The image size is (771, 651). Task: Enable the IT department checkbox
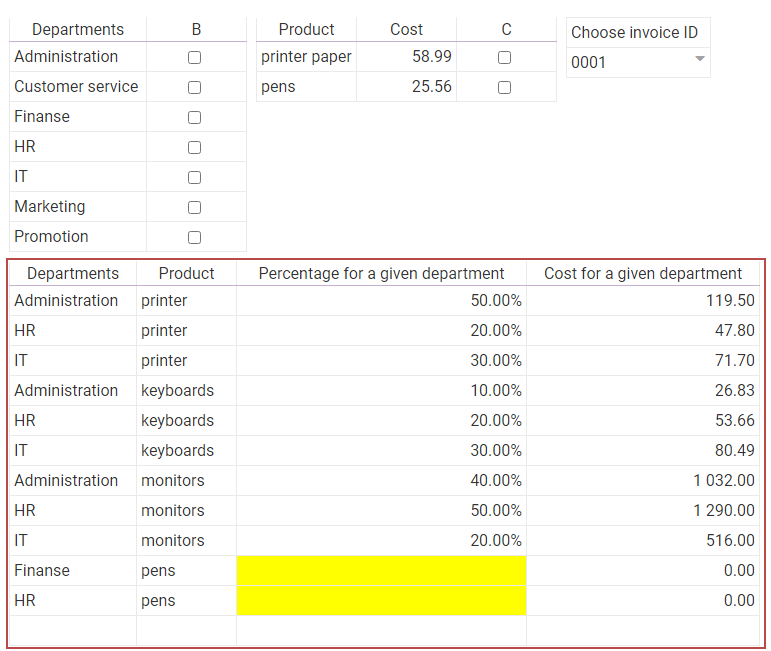194,178
